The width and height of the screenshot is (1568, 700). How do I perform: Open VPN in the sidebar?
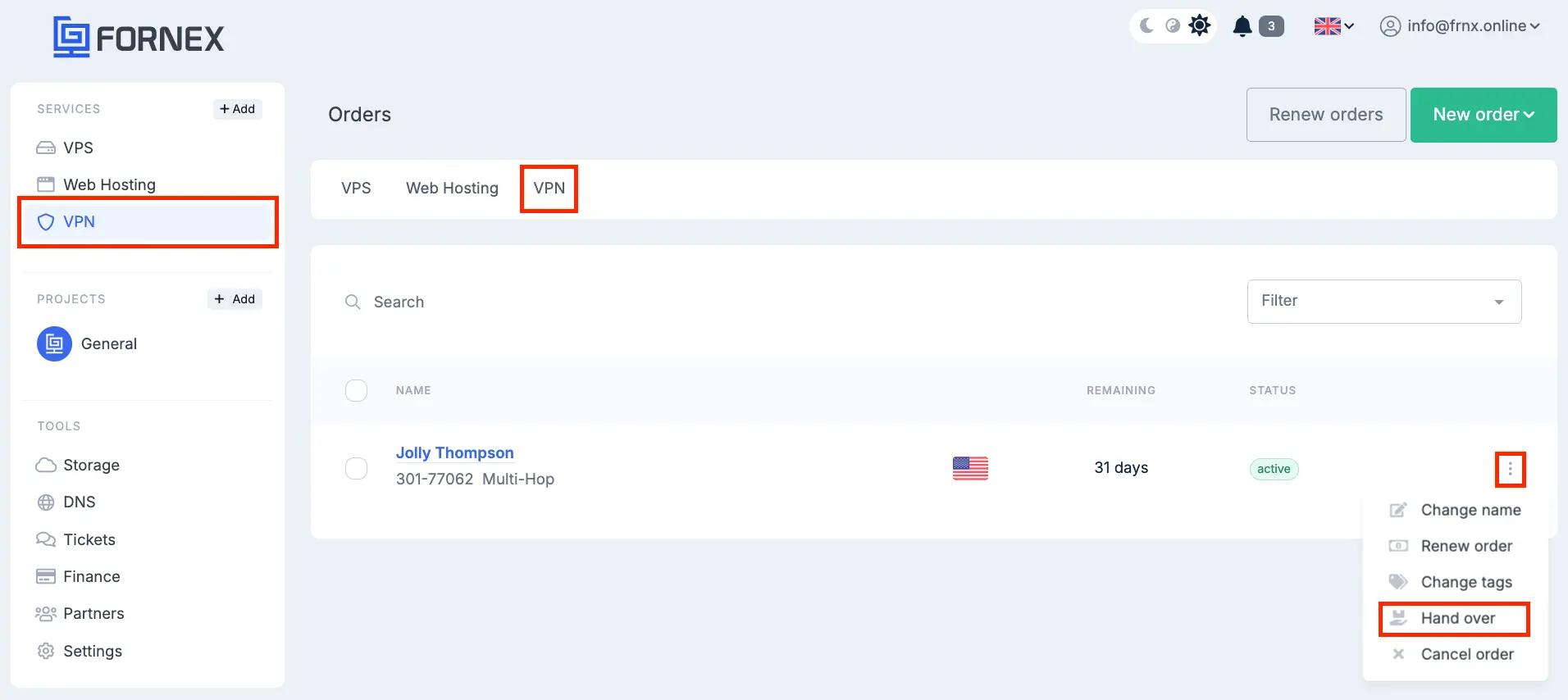pos(148,221)
